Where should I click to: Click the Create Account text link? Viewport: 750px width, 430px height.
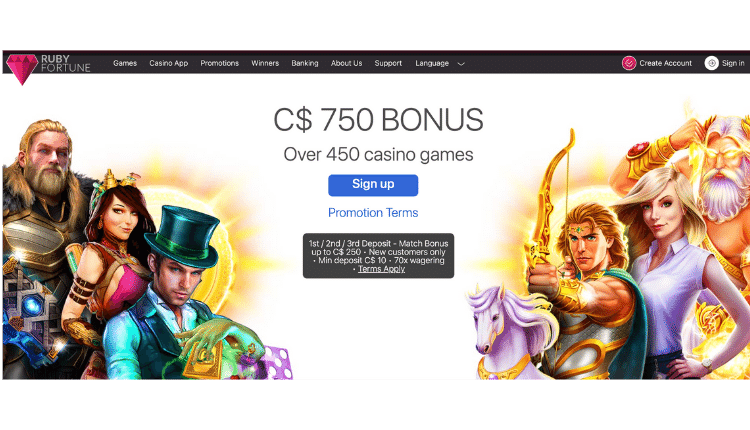pyautogui.click(x=665, y=63)
